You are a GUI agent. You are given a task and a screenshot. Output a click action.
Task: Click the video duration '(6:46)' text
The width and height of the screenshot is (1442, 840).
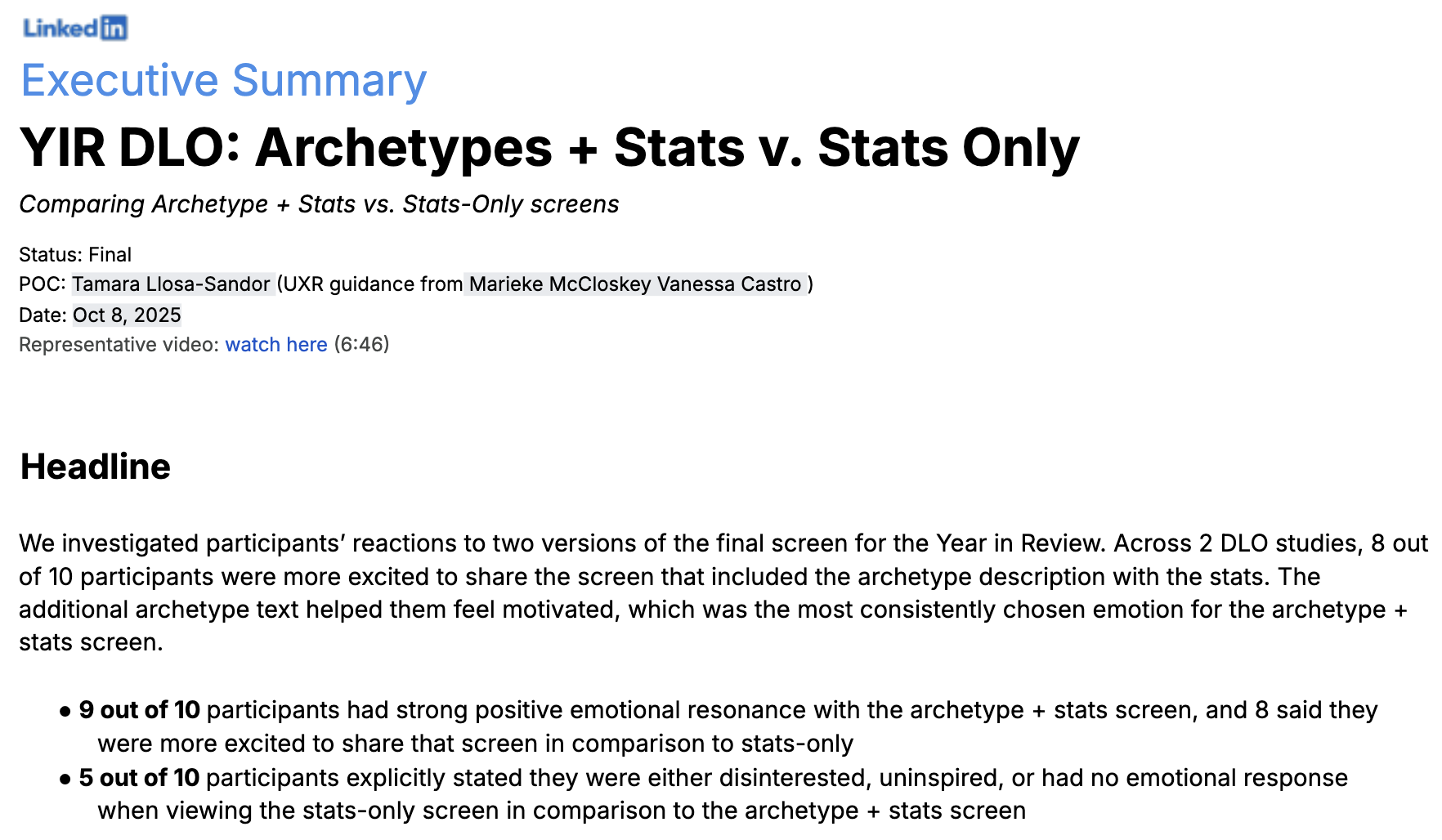click(361, 345)
